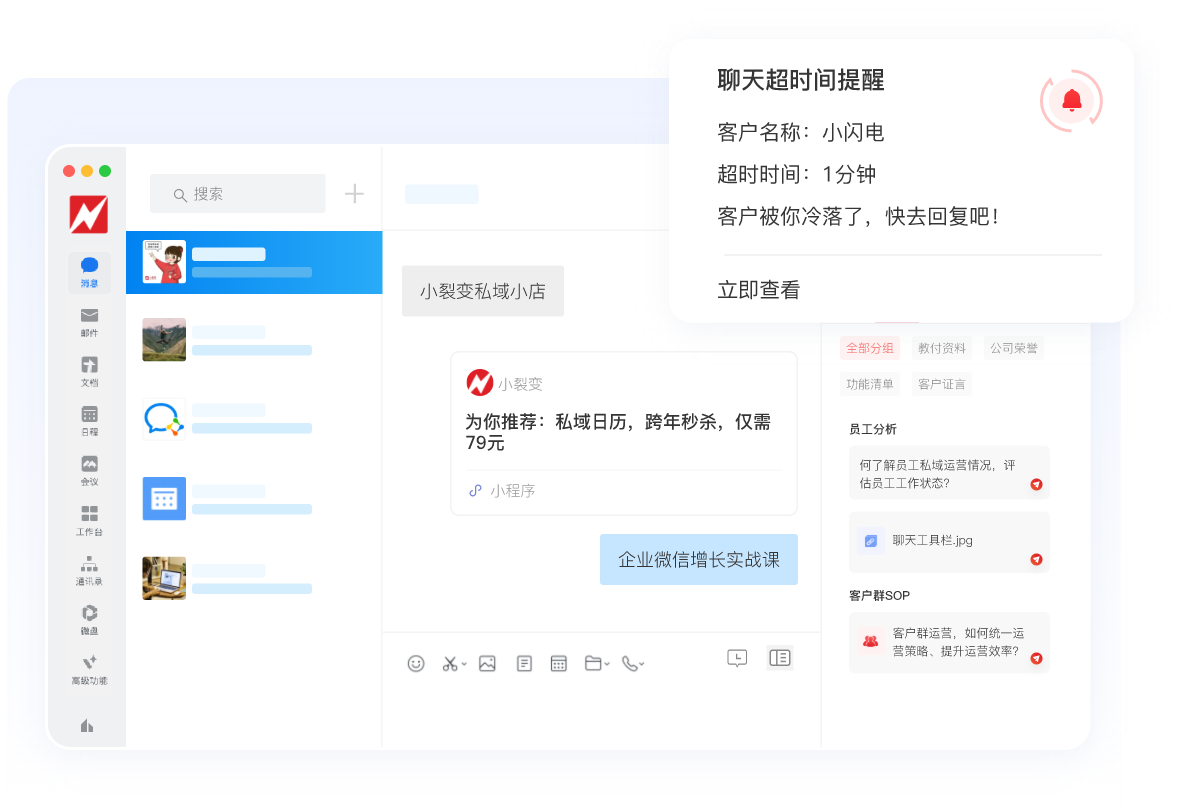Screen dimensions: 1179x810
Task: Click the 小裂变私域小店 message bubble
Action: point(483,291)
